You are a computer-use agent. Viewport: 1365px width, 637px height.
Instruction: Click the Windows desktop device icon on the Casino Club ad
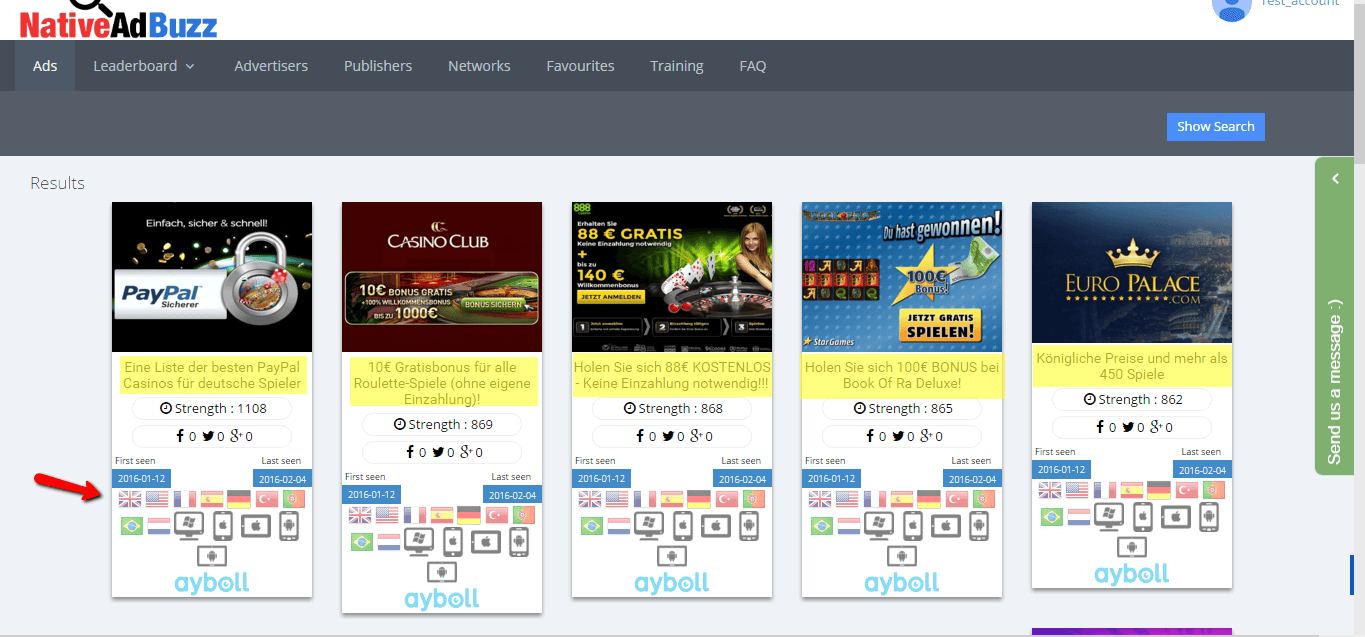[418, 541]
